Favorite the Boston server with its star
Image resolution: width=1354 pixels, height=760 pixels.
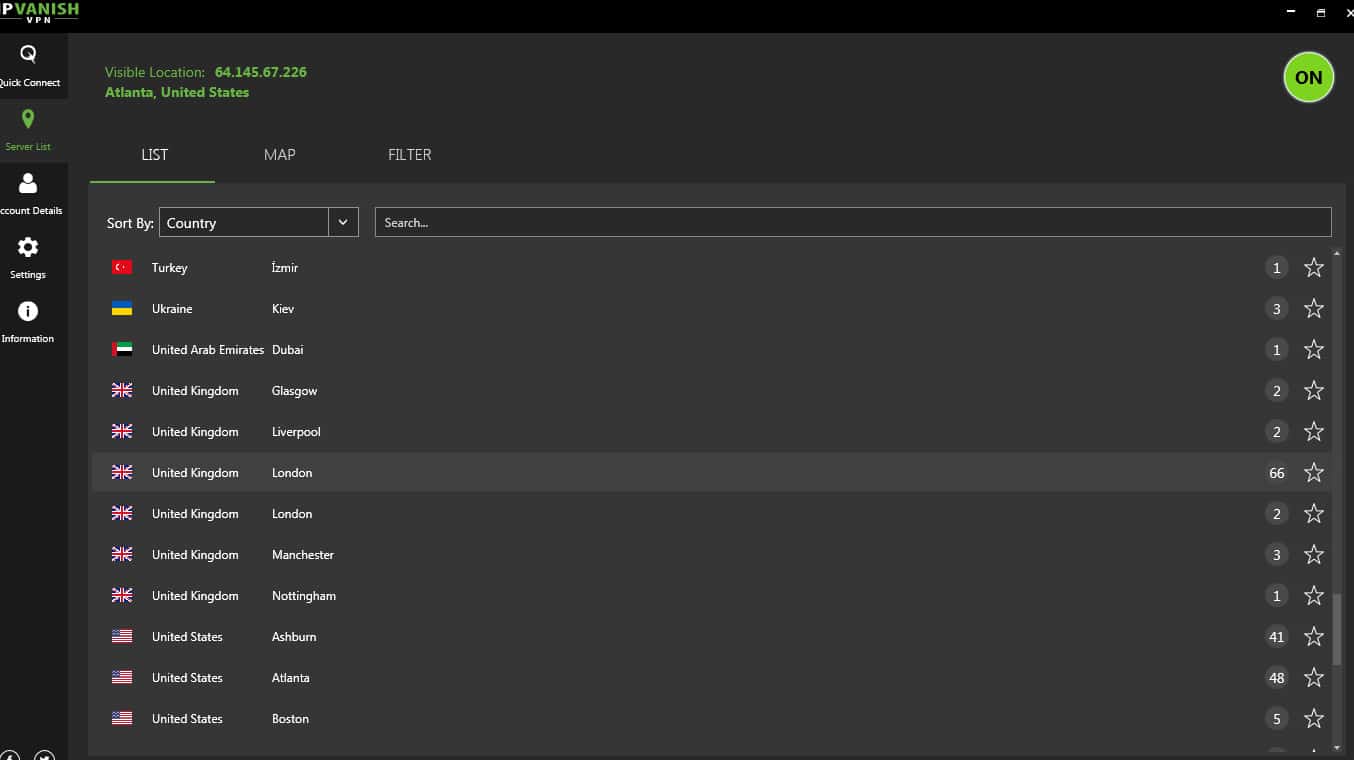[x=1314, y=718]
